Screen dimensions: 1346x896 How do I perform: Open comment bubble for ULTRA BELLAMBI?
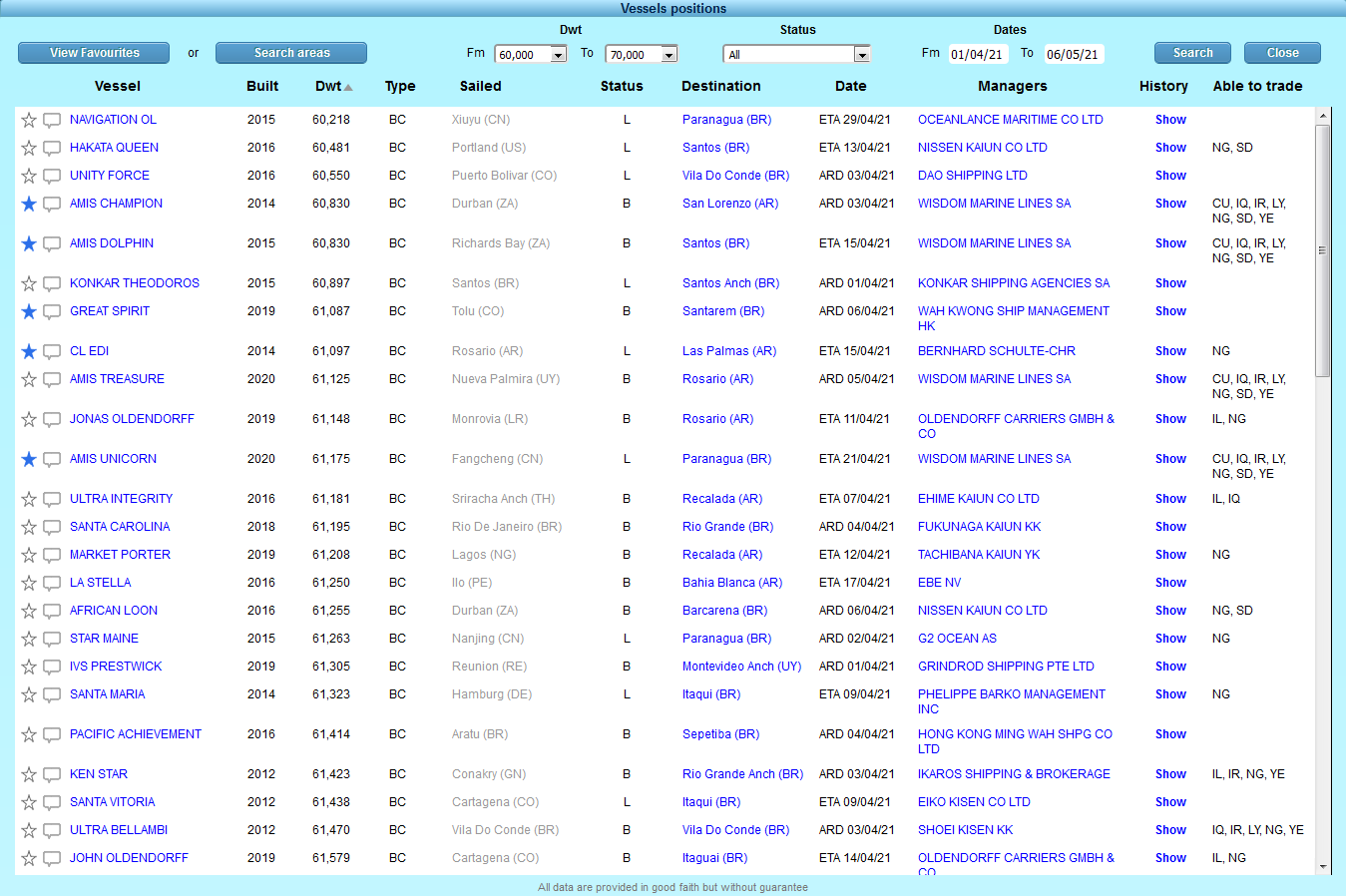click(52, 831)
